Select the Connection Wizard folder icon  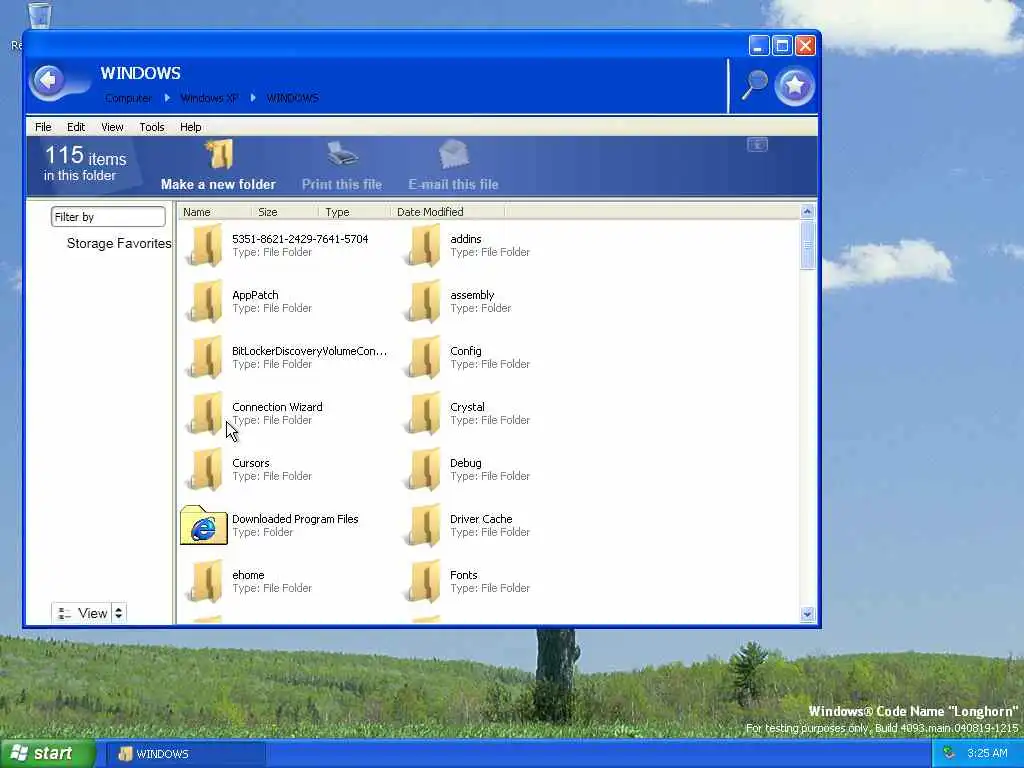pyautogui.click(x=204, y=414)
